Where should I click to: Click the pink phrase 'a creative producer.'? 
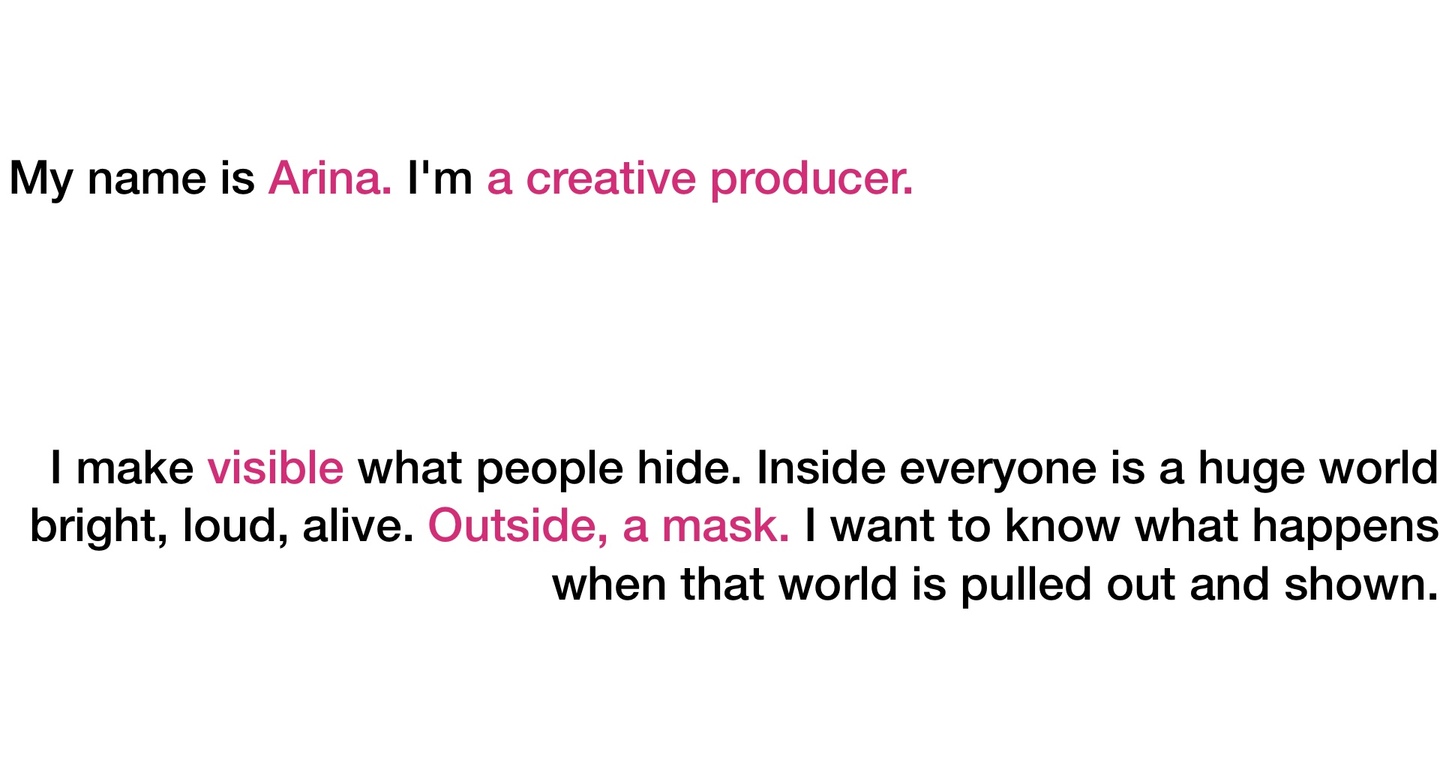pos(700,179)
